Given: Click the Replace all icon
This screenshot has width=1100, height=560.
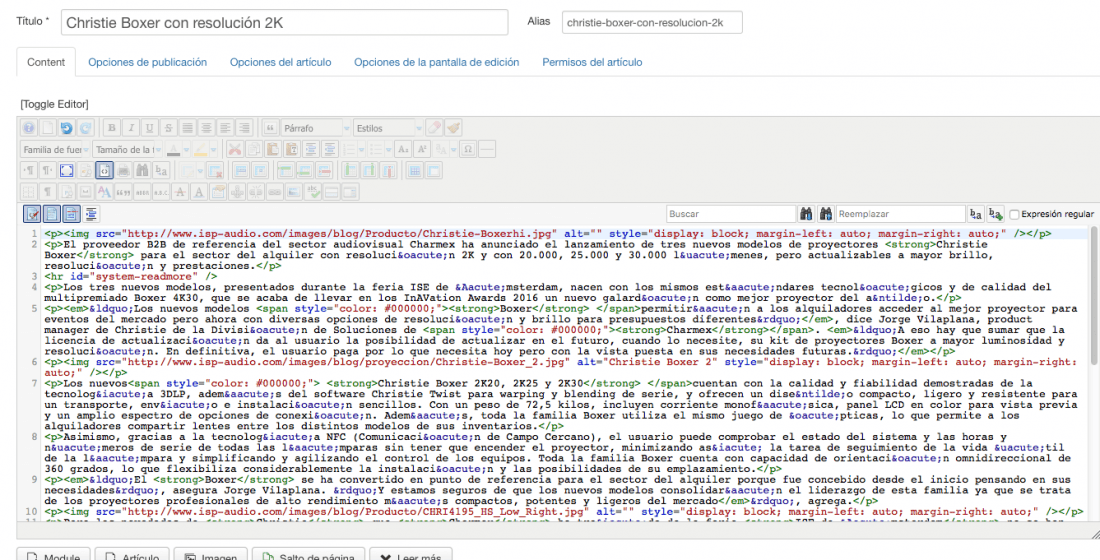Looking at the screenshot, I should click(x=995, y=213).
